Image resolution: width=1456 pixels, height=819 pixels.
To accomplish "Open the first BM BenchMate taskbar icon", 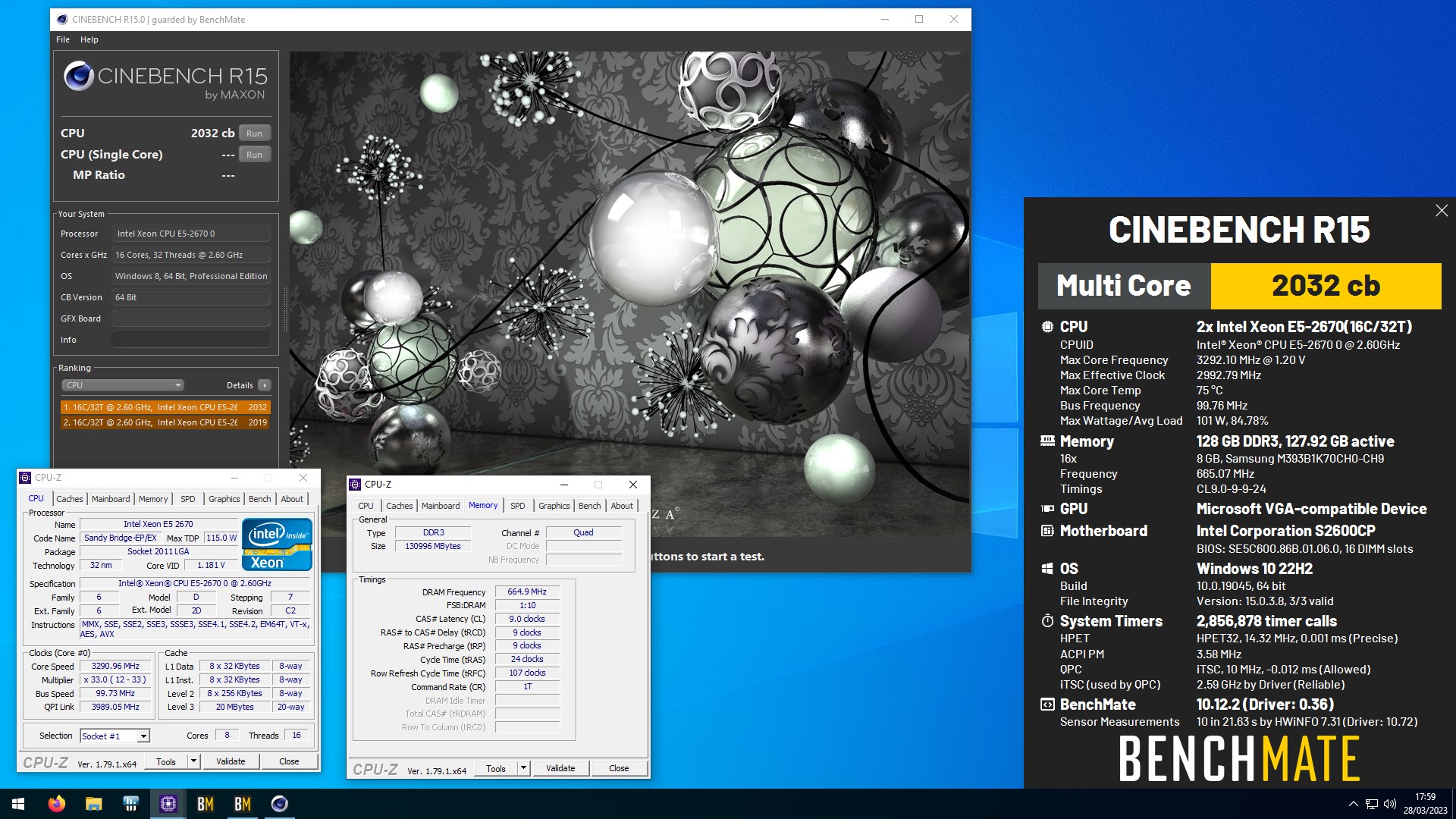I will coord(205,804).
